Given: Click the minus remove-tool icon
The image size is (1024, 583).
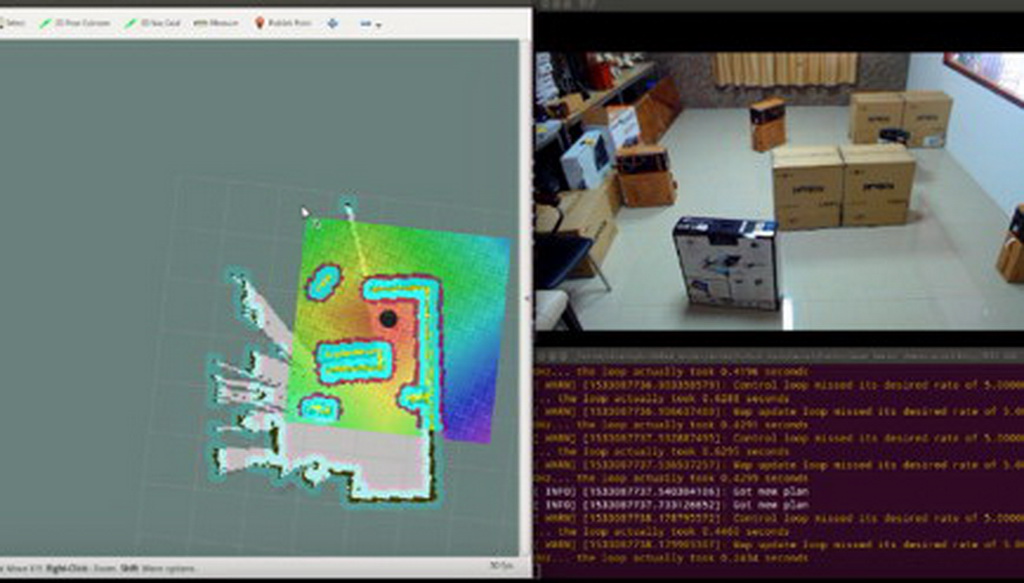Looking at the screenshot, I should [365, 22].
